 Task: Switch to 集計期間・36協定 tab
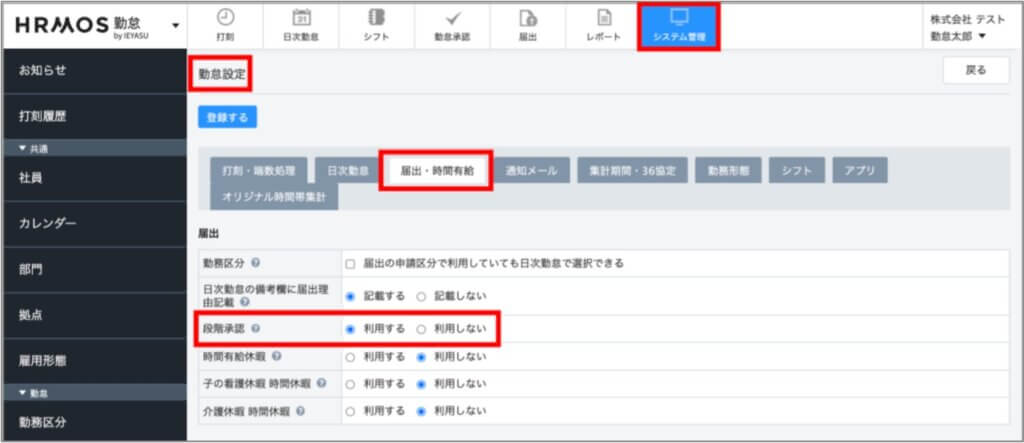coord(631,171)
